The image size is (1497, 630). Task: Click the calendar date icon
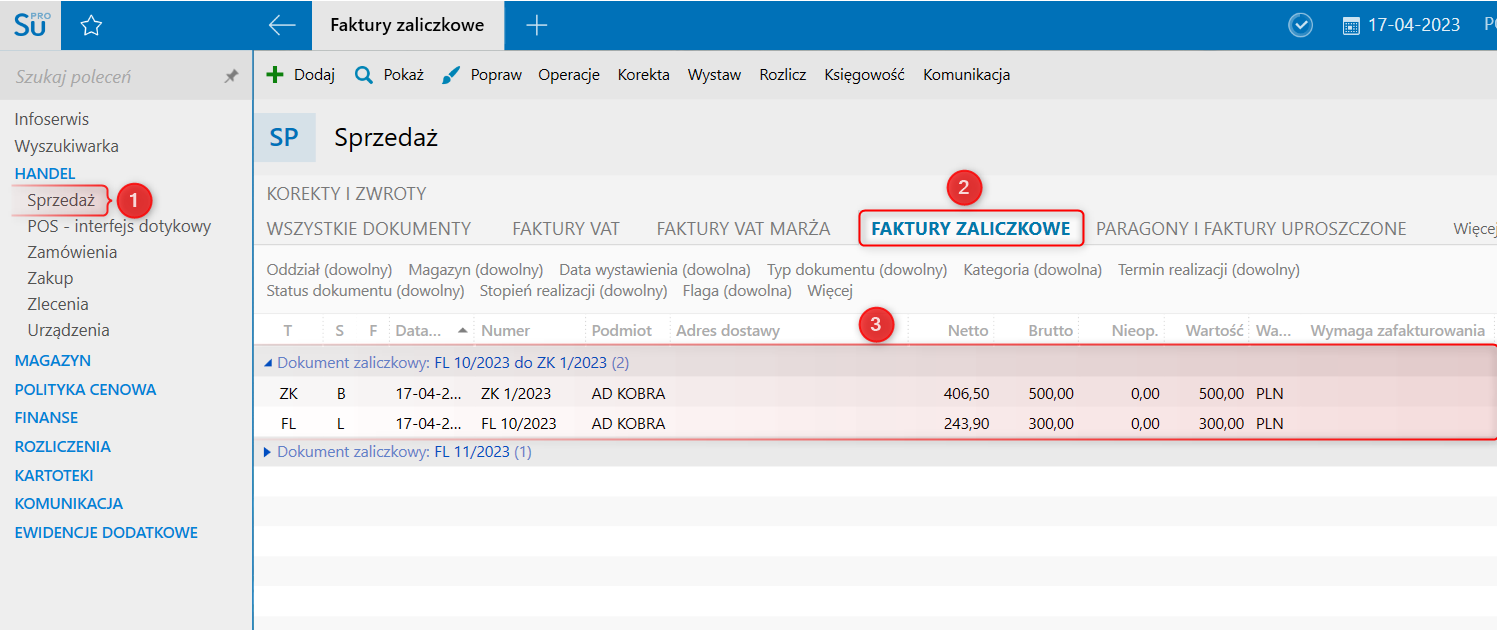(x=1351, y=26)
